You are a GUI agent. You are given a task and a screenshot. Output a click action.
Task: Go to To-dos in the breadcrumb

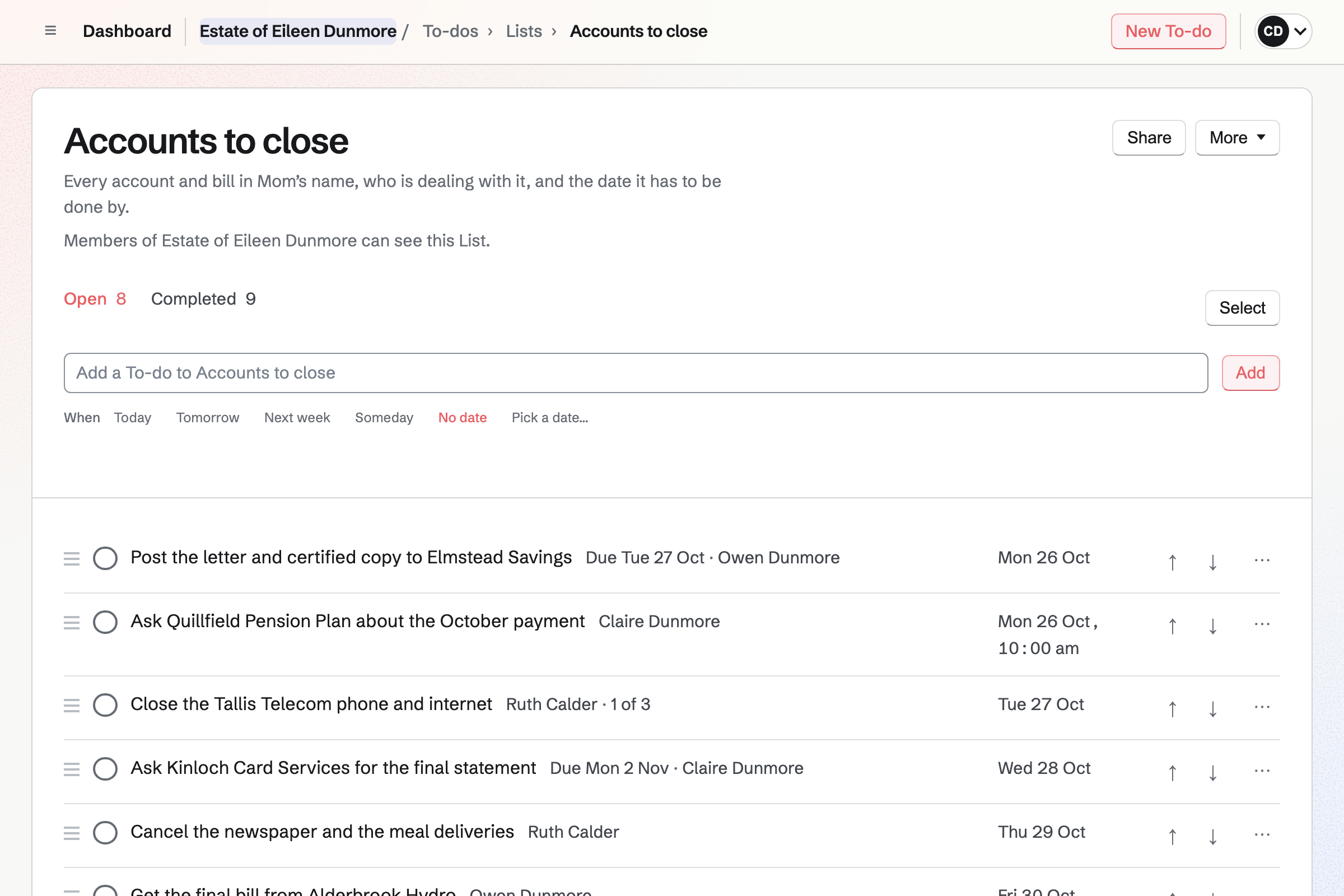pos(450,31)
